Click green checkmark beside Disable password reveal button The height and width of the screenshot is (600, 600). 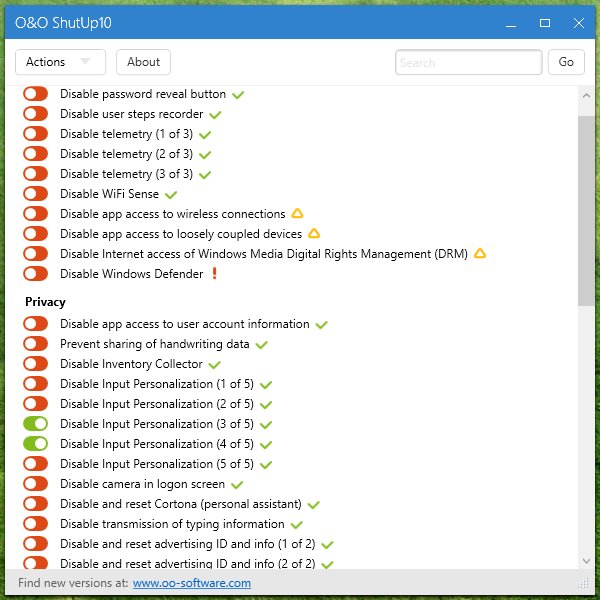tap(238, 95)
